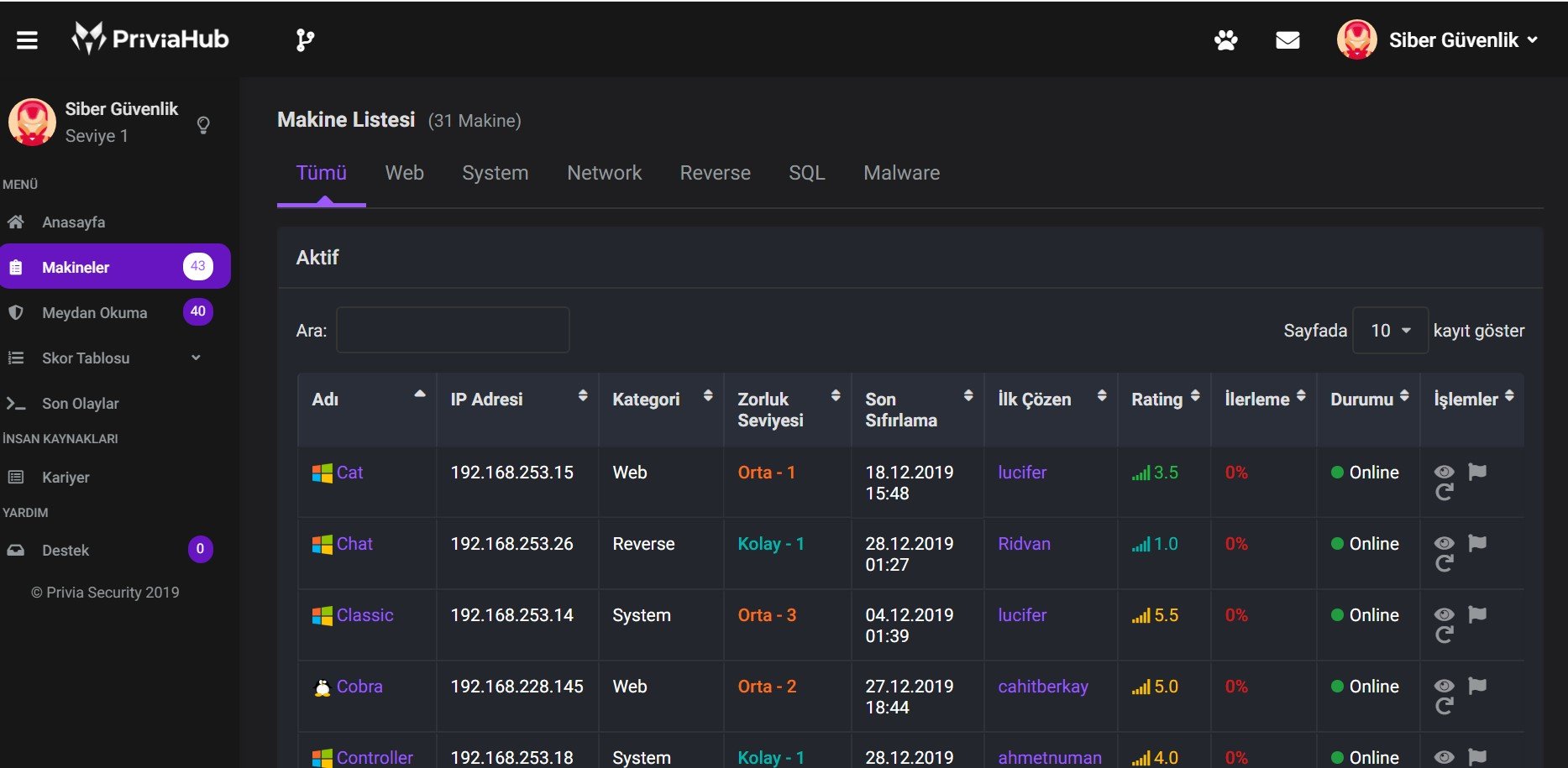Open the envelope messages icon
The height and width of the screenshot is (768, 1568).
pyautogui.click(x=1287, y=39)
